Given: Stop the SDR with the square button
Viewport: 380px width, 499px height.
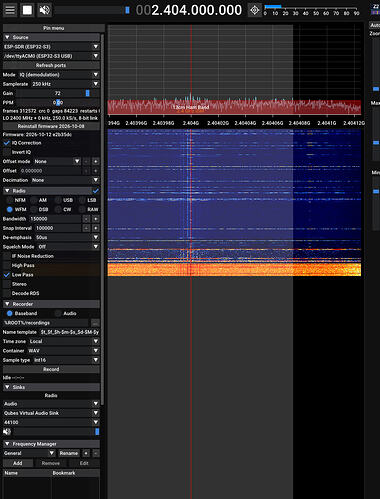Looking at the screenshot, I should tap(27, 10).
